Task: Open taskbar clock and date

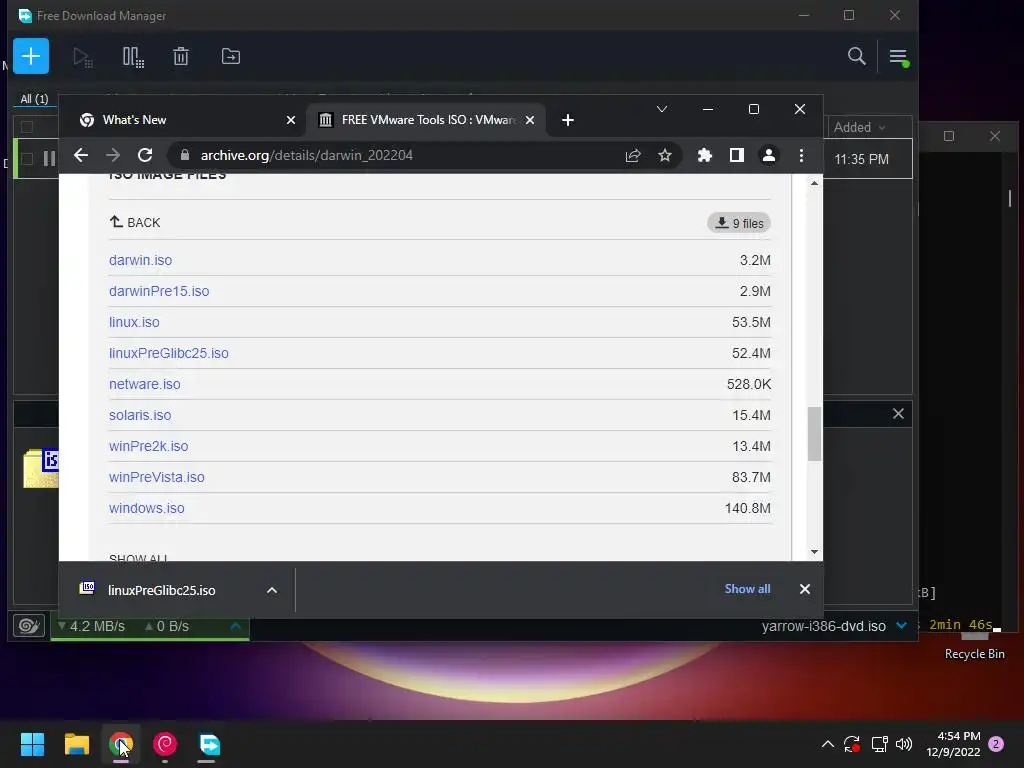Action: point(953,744)
